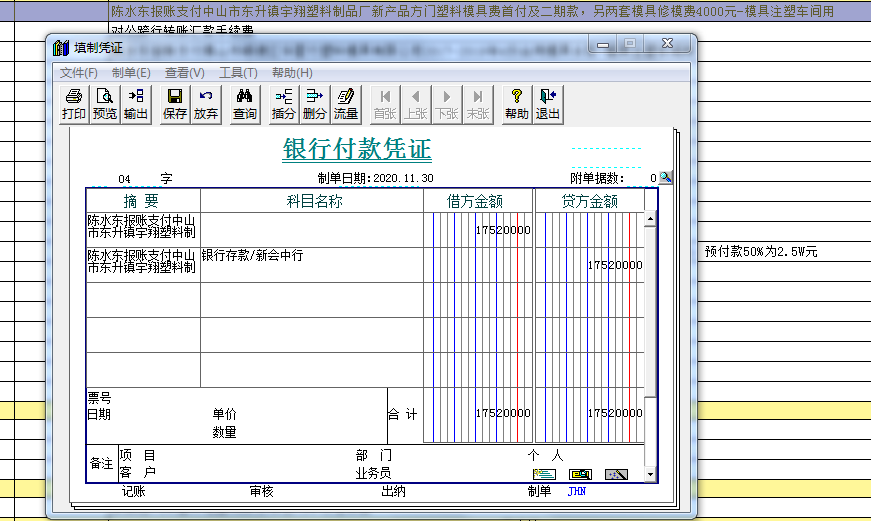871x521 pixels.
Task: Click the 摘要 column header
Action: pyautogui.click(x=143, y=201)
